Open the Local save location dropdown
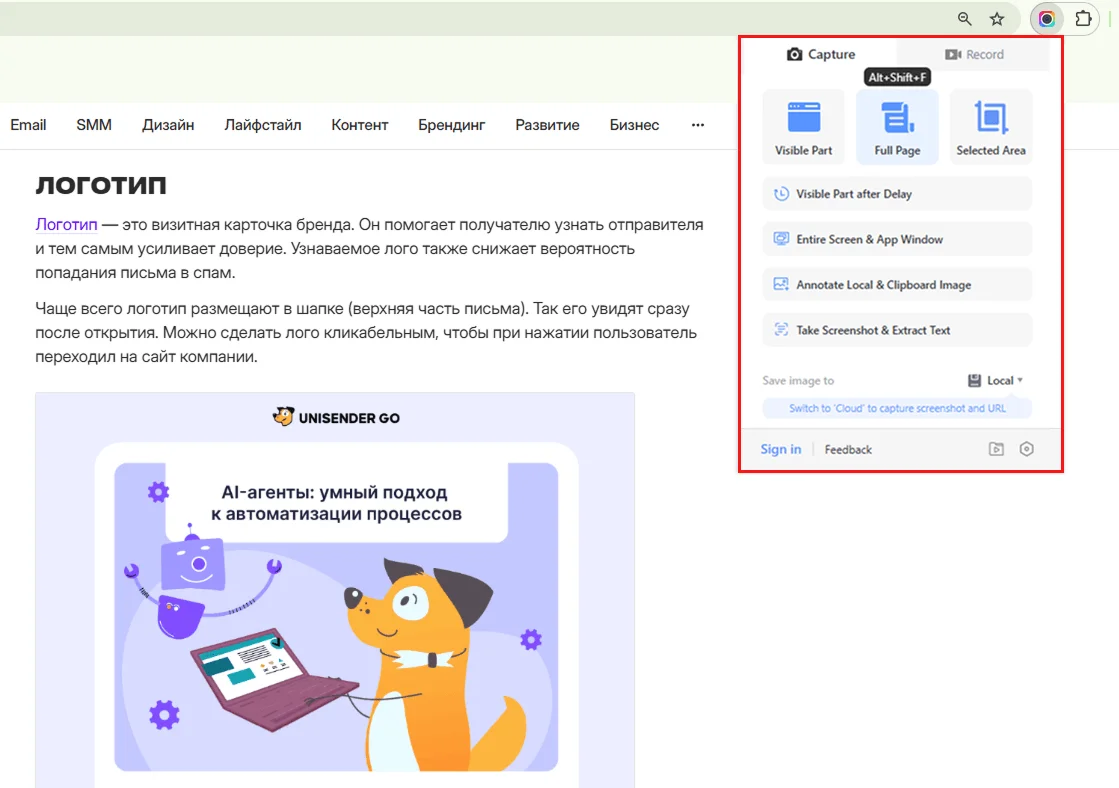Screen dimensions: 1119x788 tap(996, 380)
